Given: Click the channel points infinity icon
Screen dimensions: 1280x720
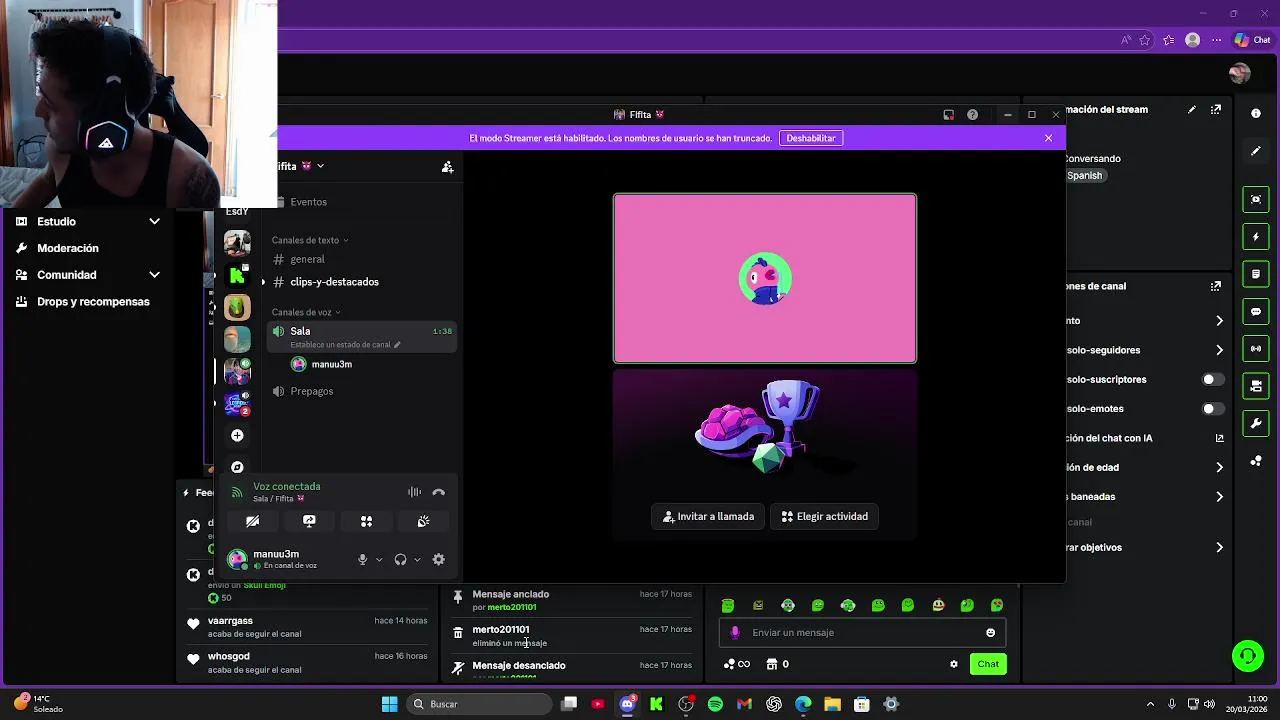Looking at the screenshot, I should [x=737, y=664].
